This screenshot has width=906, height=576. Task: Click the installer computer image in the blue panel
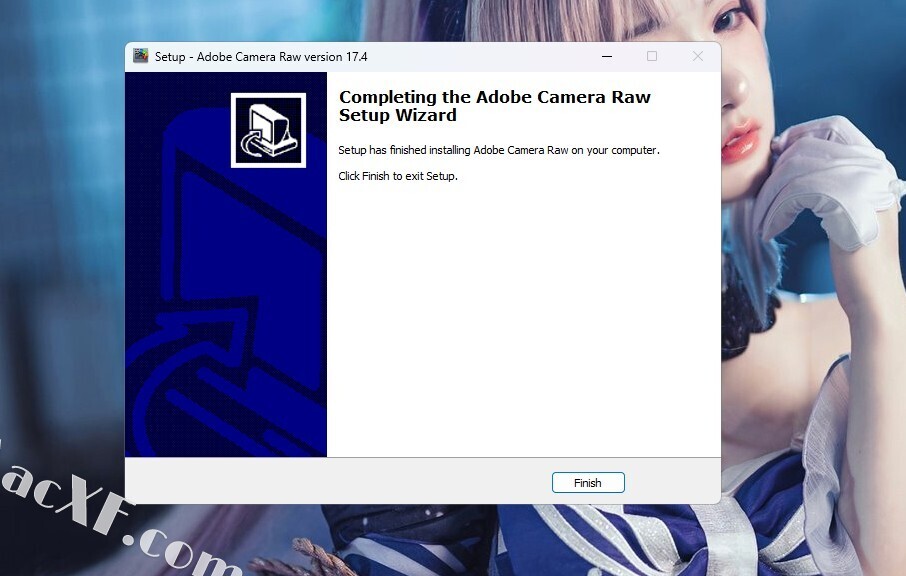coord(268,131)
